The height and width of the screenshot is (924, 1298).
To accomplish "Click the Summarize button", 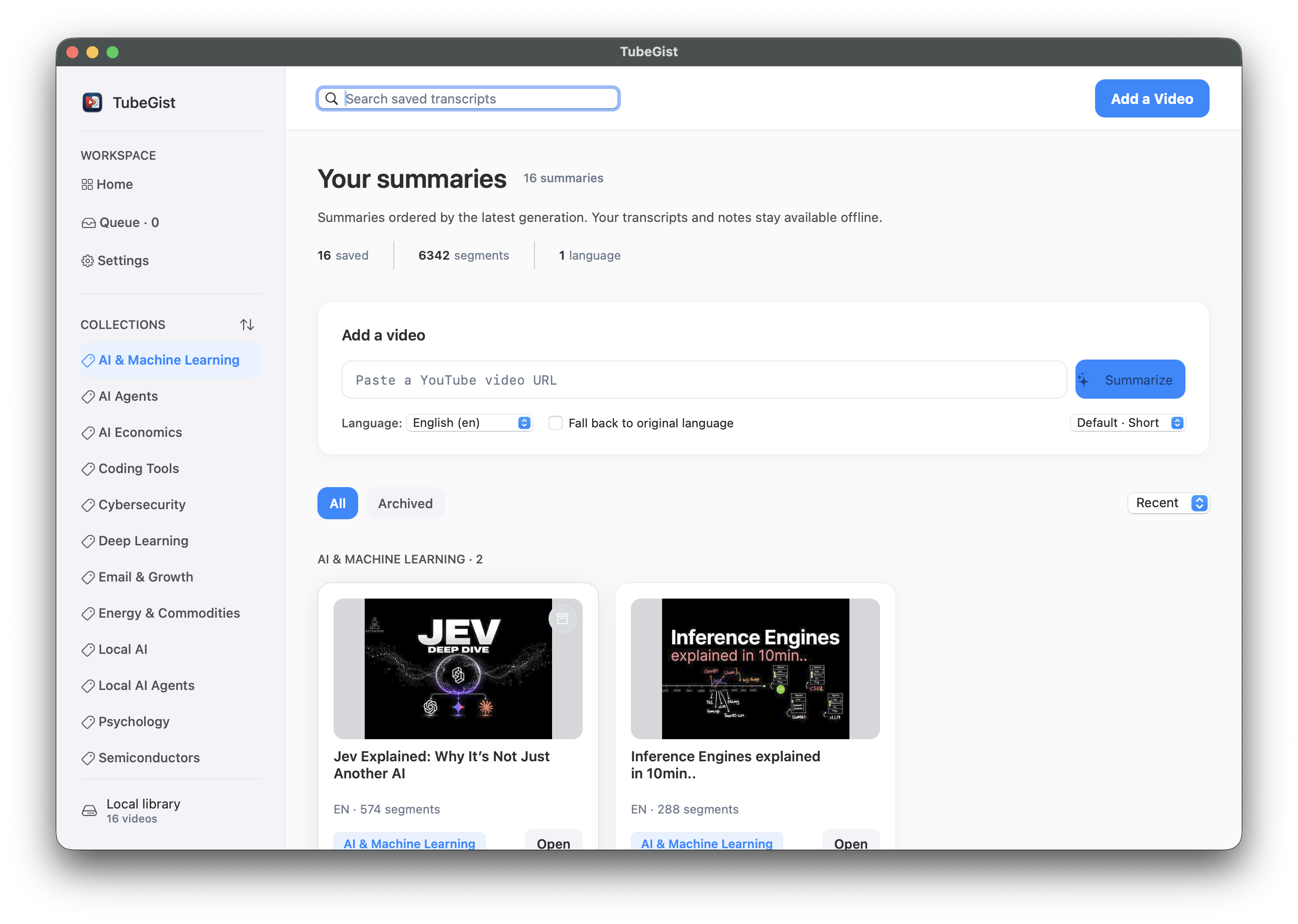I will 1130,380.
